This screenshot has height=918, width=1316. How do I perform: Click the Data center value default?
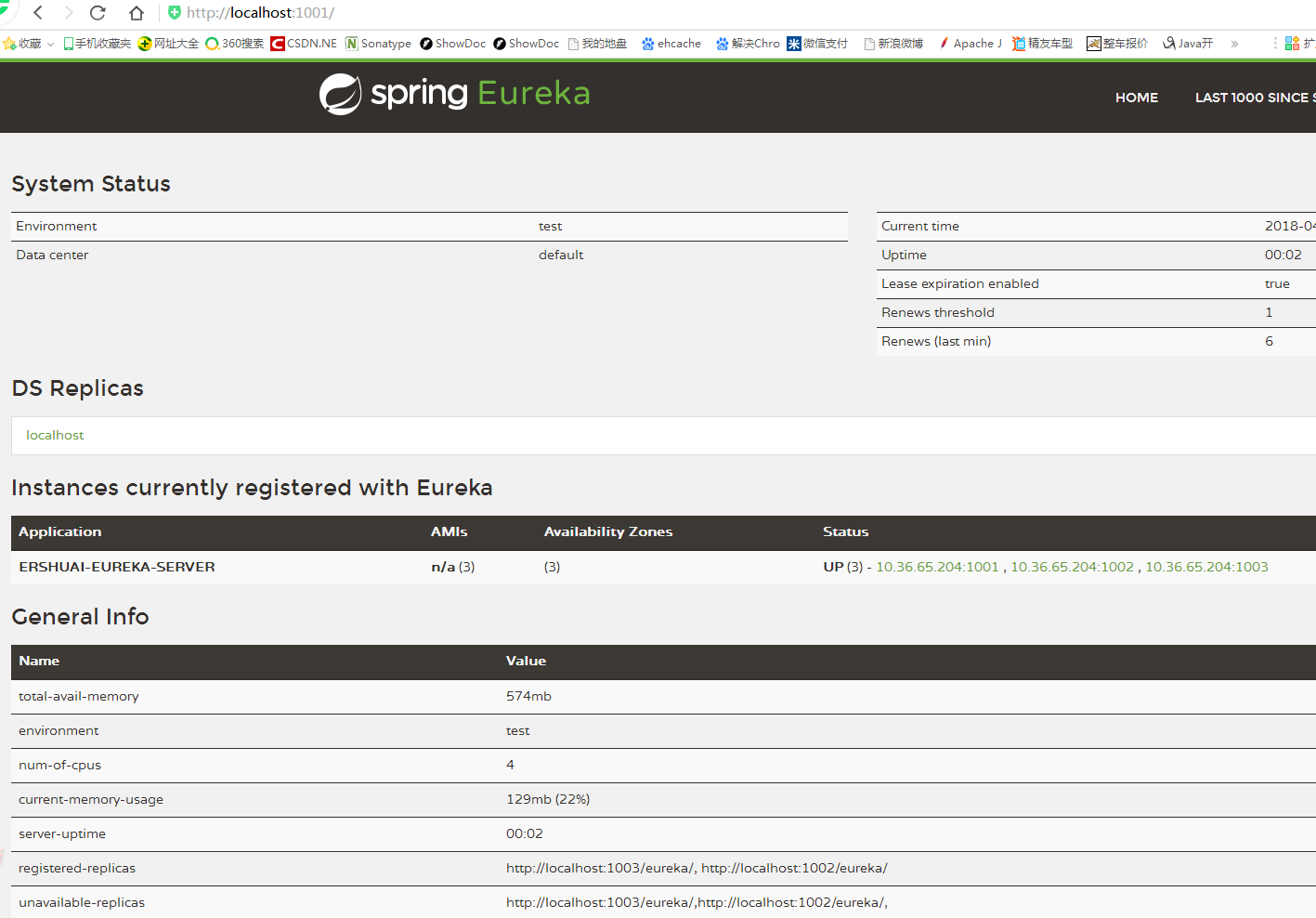click(x=561, y=255)
